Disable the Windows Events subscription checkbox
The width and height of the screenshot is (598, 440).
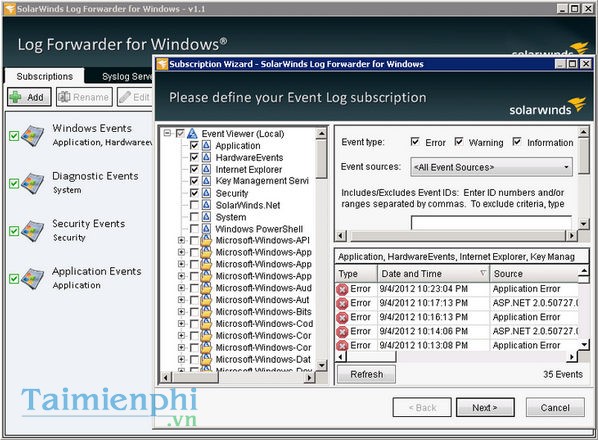coord(14,136)
